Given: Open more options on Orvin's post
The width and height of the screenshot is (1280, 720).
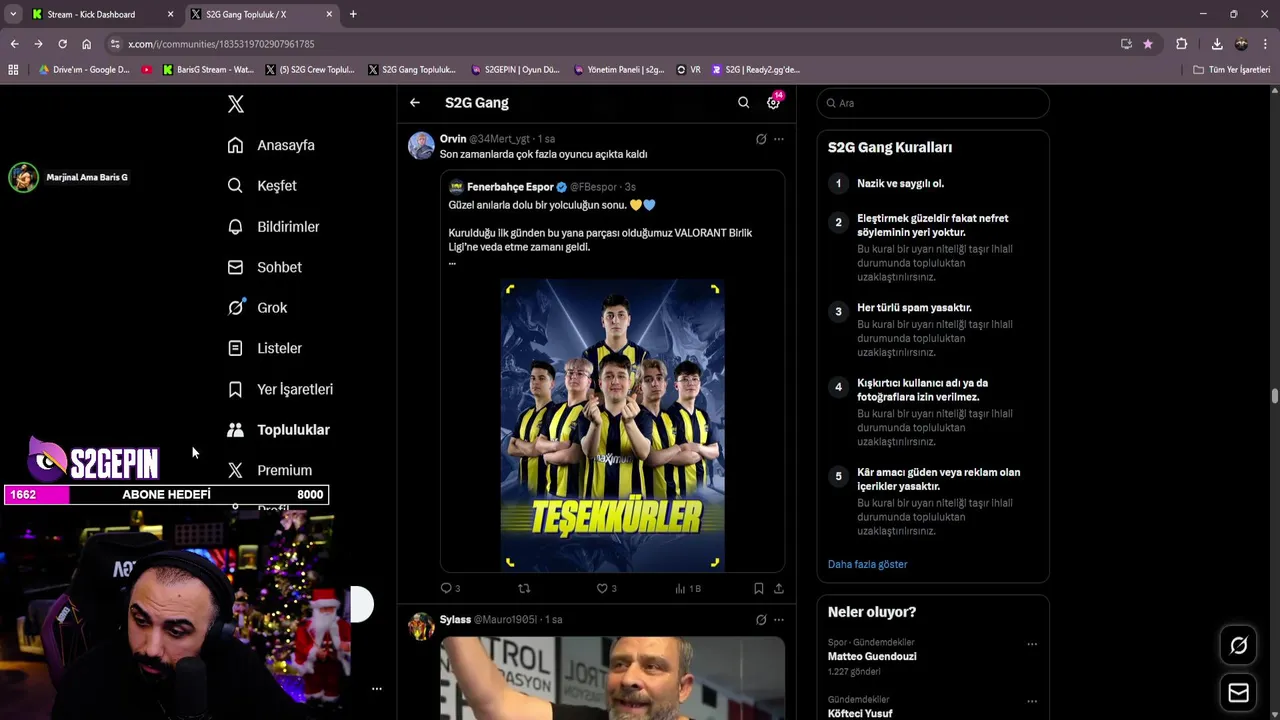Looking at the screenshot, I should 779,139.
